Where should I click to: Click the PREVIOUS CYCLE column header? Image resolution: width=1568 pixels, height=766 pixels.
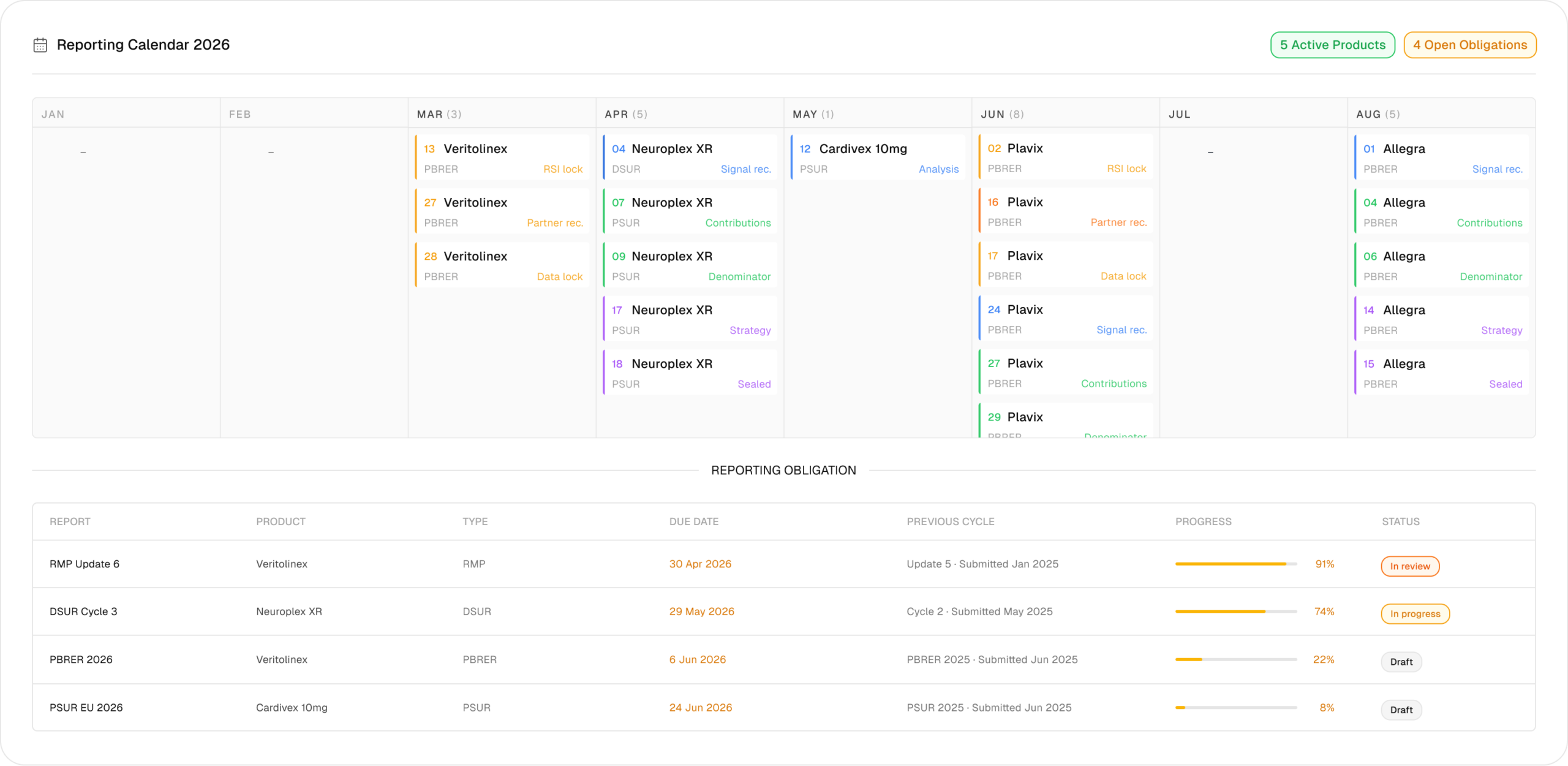(x=950, y=521)
